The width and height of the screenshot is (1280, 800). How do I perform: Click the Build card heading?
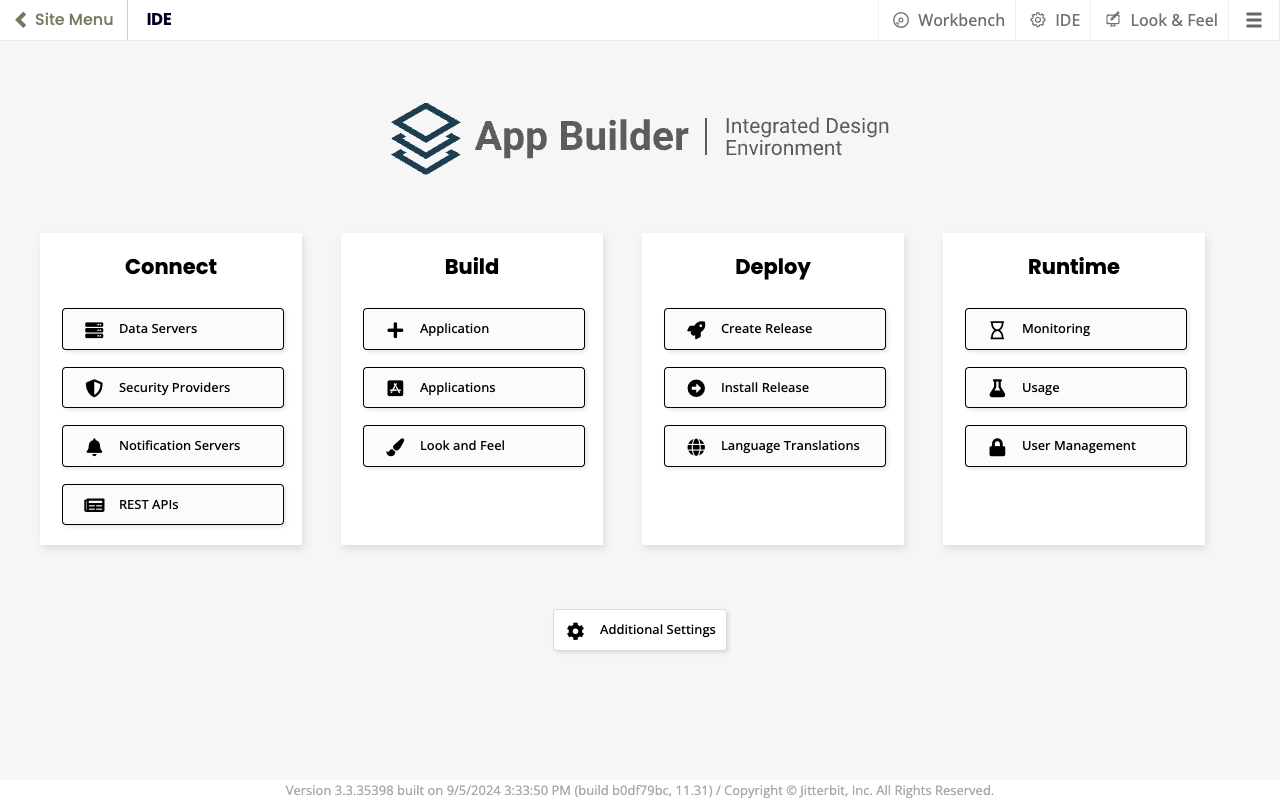[x=472, y=267]
